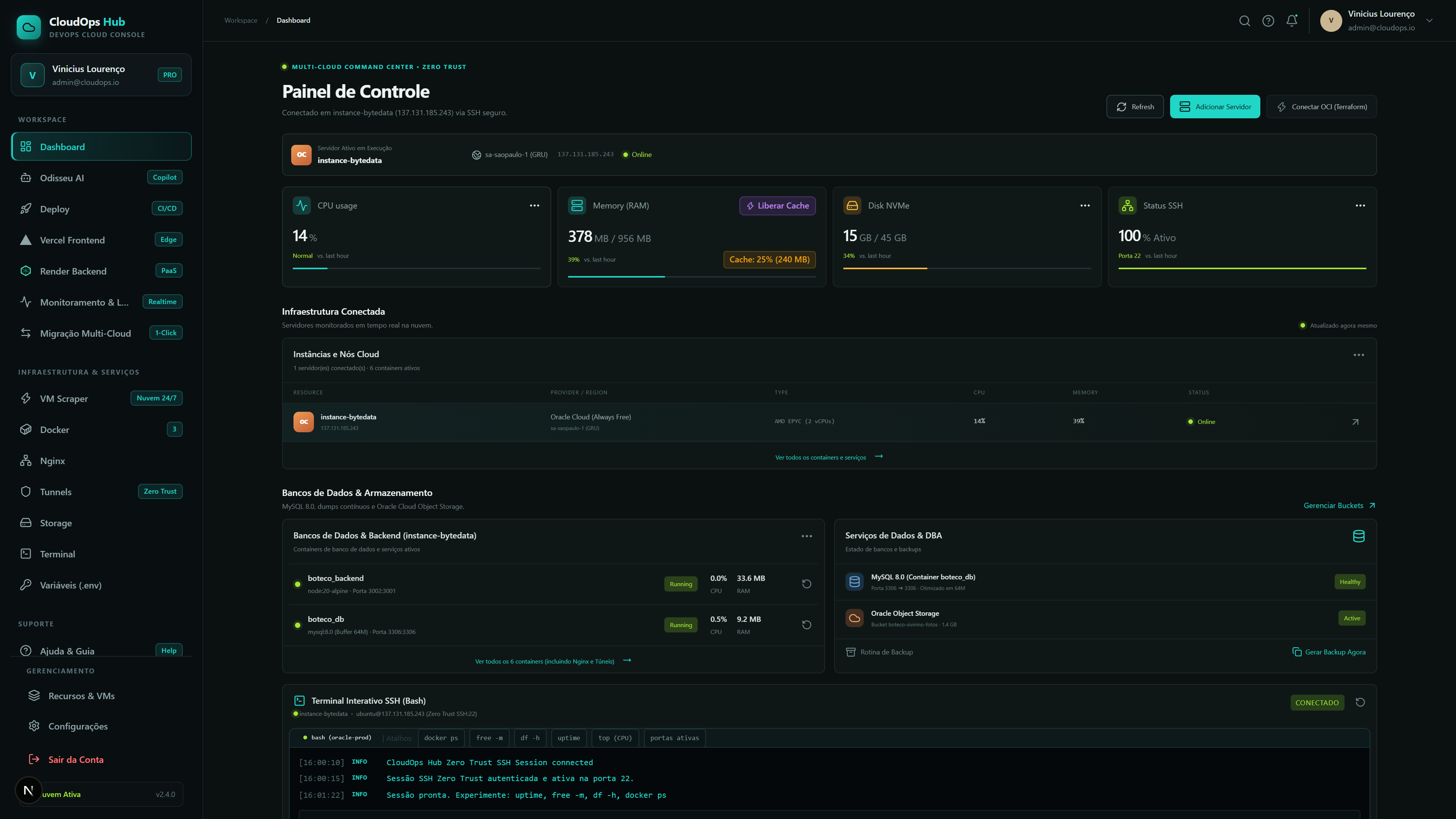1456x819 pixels.
Task: Click the orange OC badge in server banner
Action: (x=301, y=154)
